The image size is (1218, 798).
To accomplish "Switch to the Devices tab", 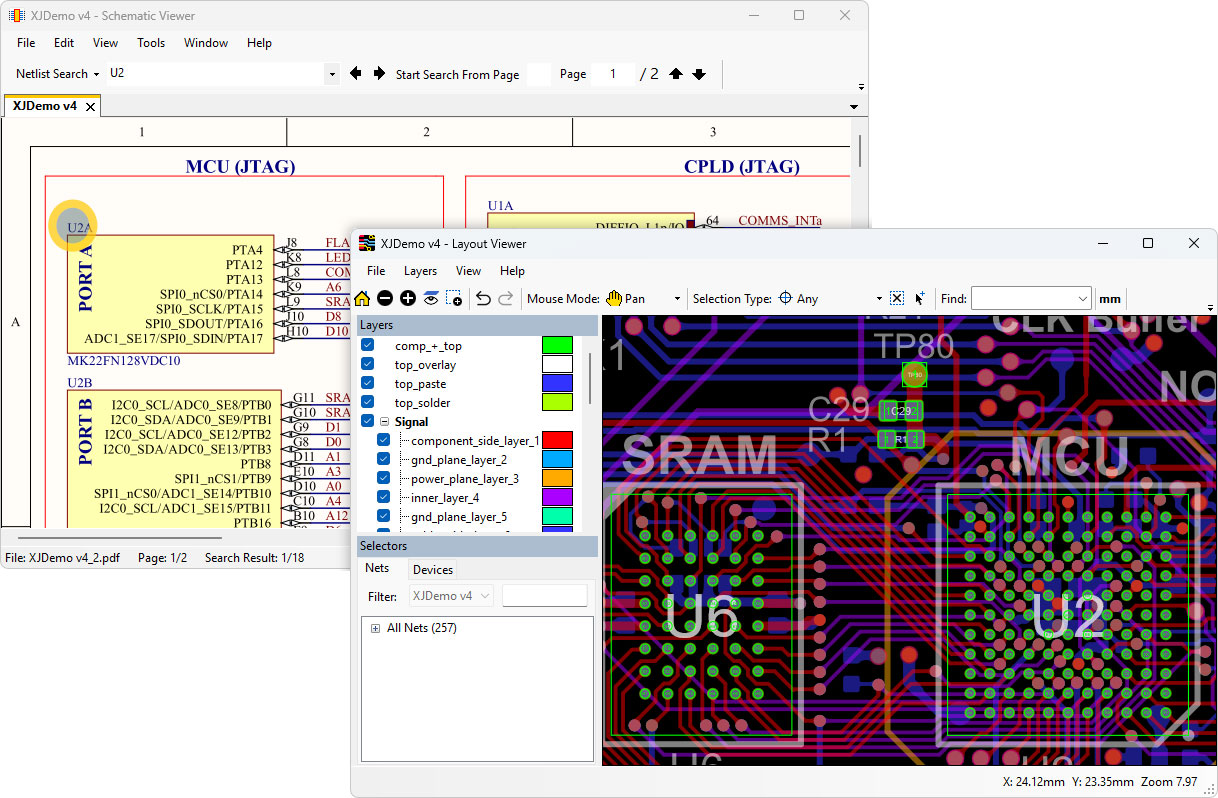I will 433,569.
